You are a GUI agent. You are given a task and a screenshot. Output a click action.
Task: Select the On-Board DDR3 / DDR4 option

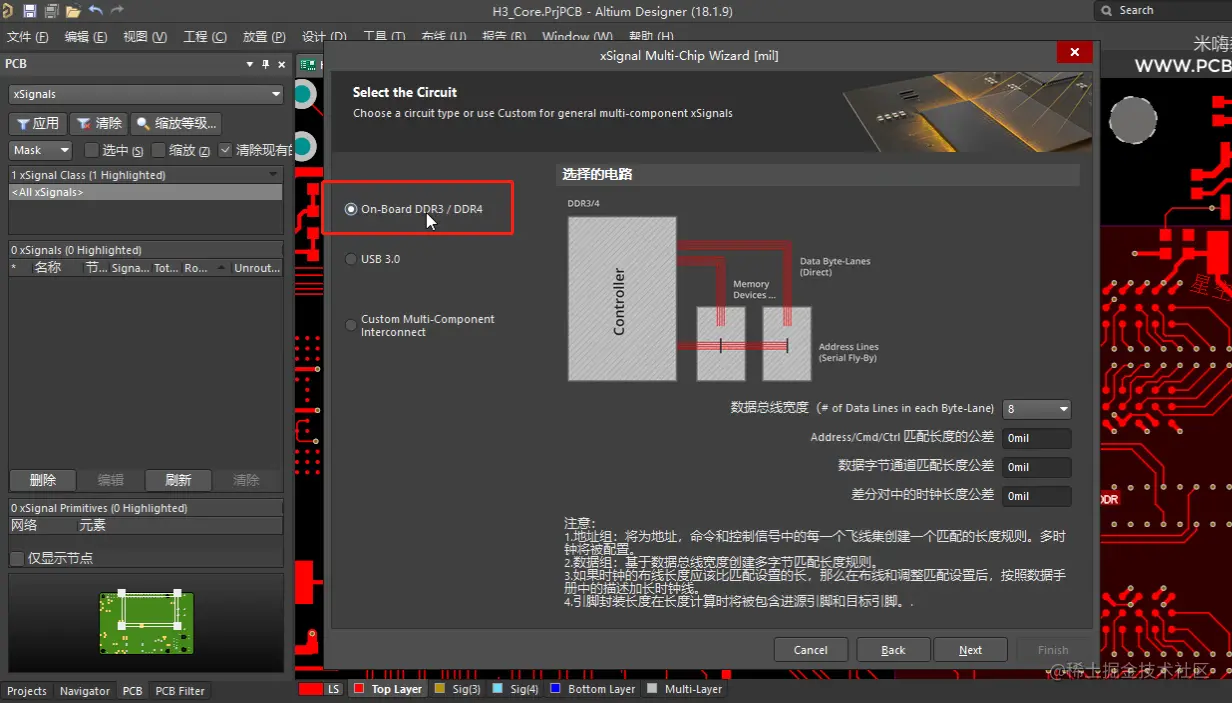point(414,209)
